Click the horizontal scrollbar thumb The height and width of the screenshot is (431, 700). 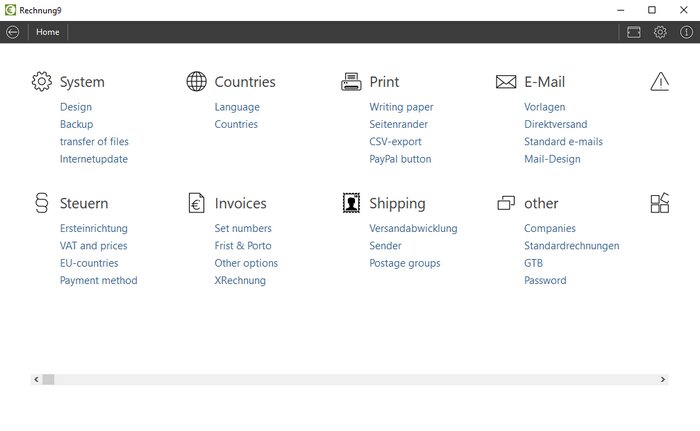coord(48,379)
